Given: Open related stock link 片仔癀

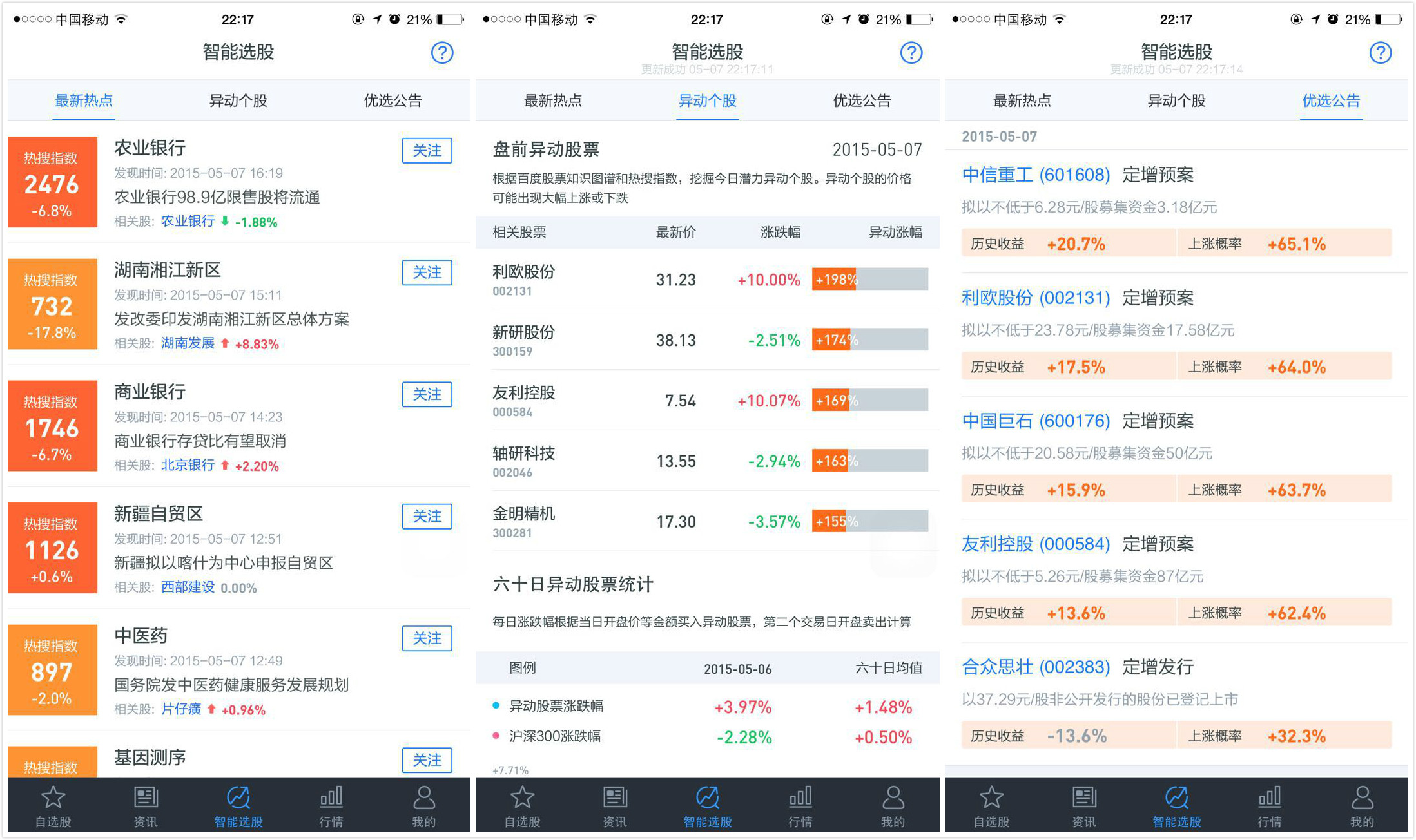Looking at the screenshot, I should 181,709.
